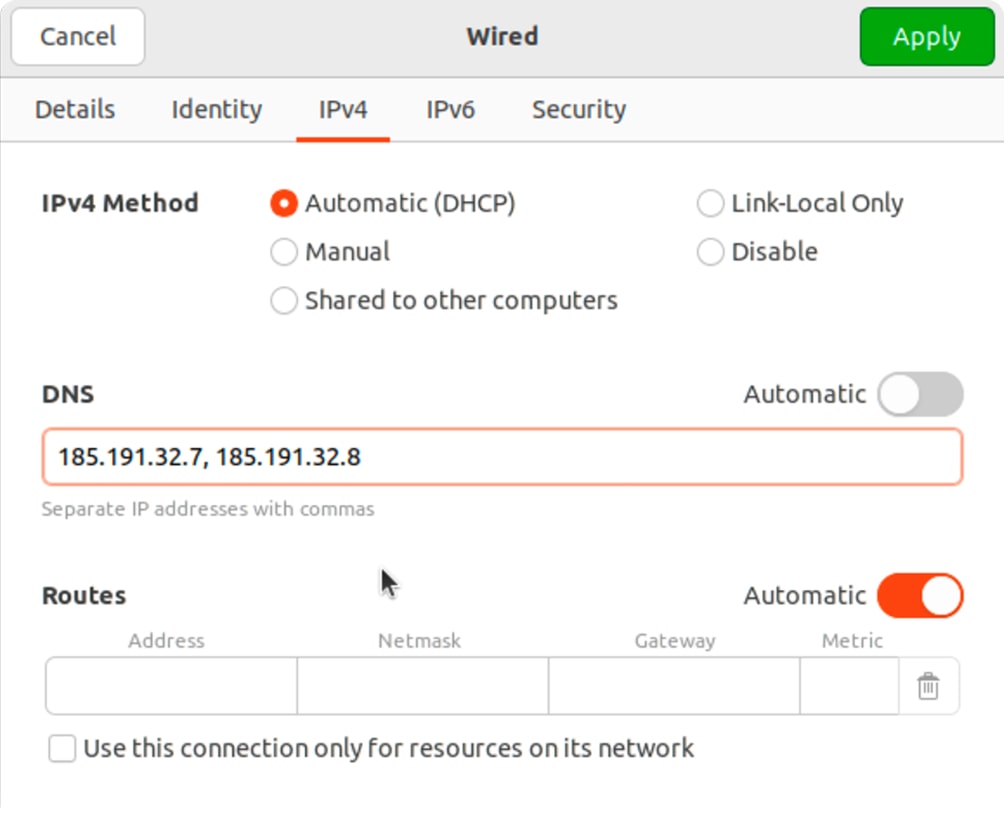Screen dimensions: 1004x820
Task: Delete the route row with trash icon
Action: point(928,686)
